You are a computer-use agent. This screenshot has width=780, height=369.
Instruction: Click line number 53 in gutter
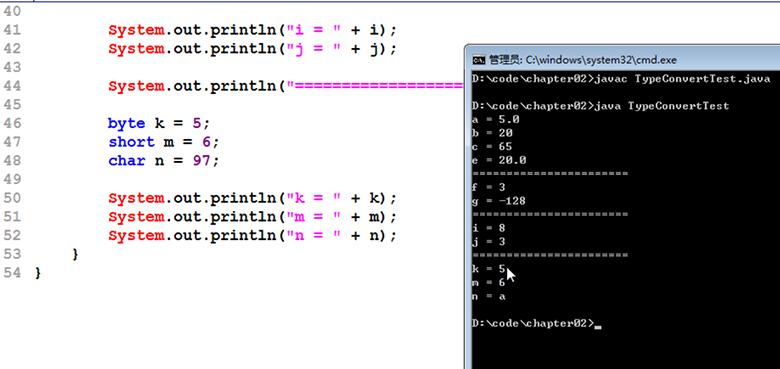click(x=12, y=254)
